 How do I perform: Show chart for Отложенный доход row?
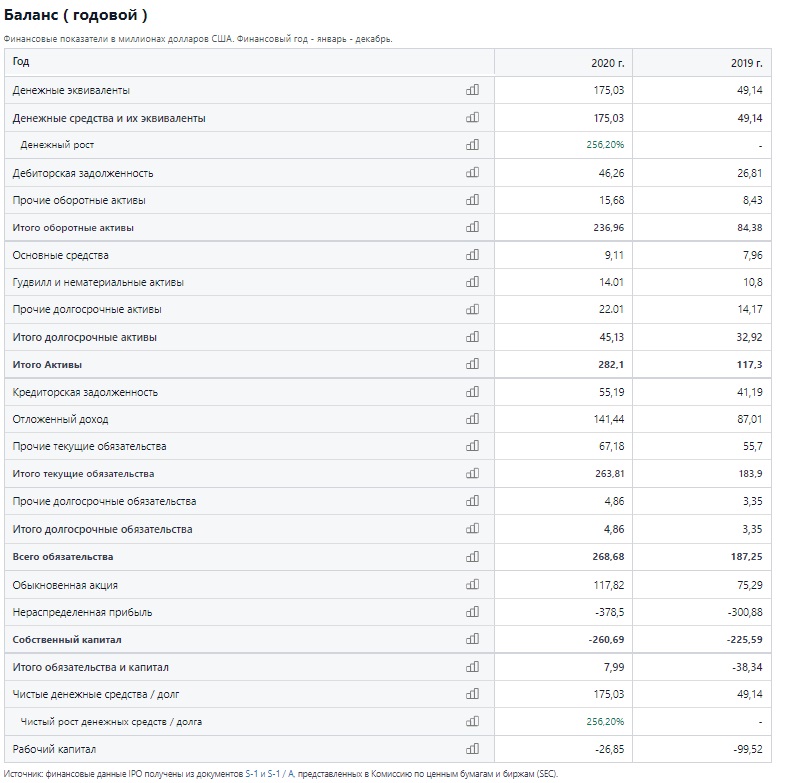(472, 418)
